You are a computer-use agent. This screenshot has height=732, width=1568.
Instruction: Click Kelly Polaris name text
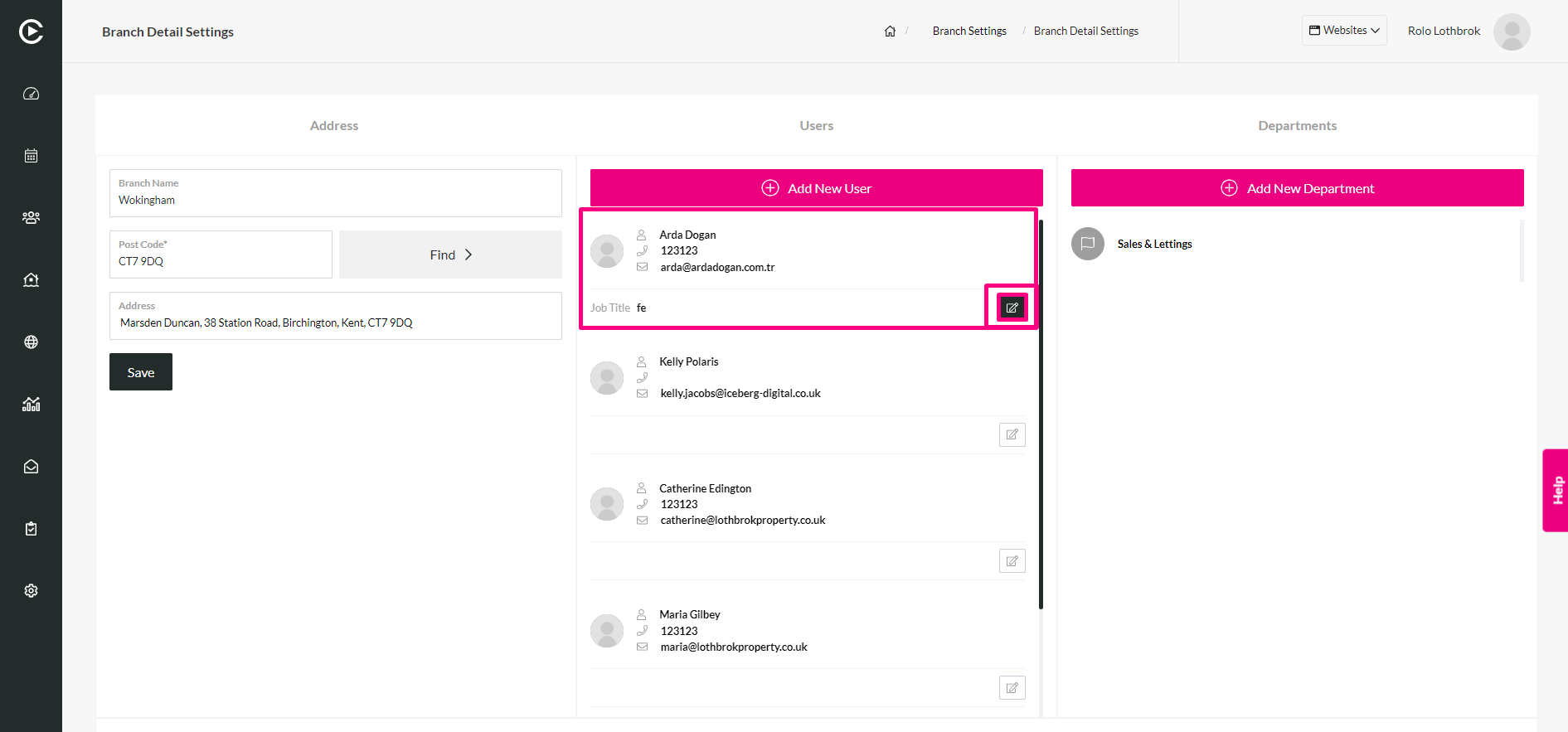coord(689,362)
